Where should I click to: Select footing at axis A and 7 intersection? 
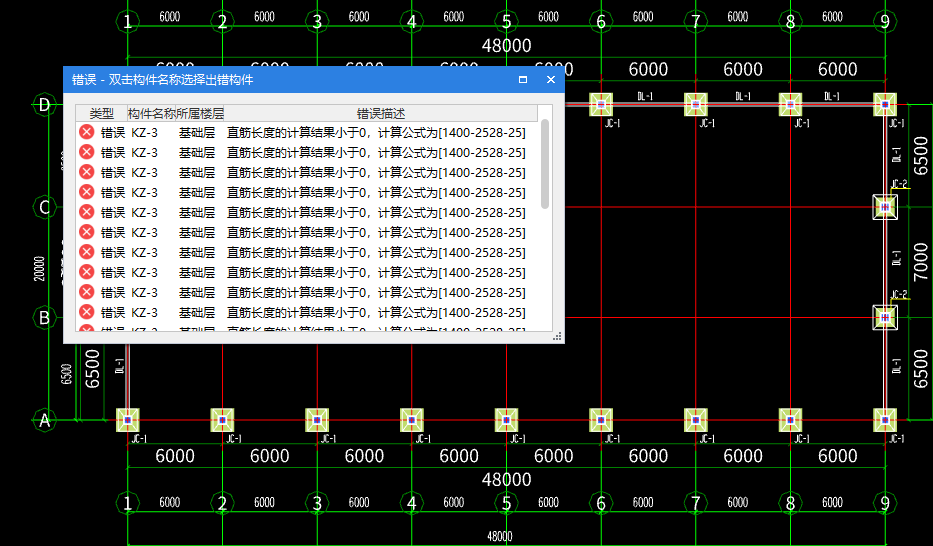tap(696, 420)
